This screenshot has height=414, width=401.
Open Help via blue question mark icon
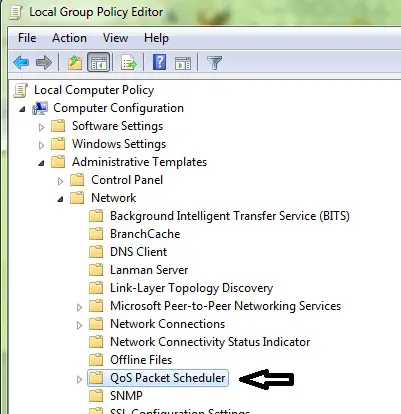160,62
